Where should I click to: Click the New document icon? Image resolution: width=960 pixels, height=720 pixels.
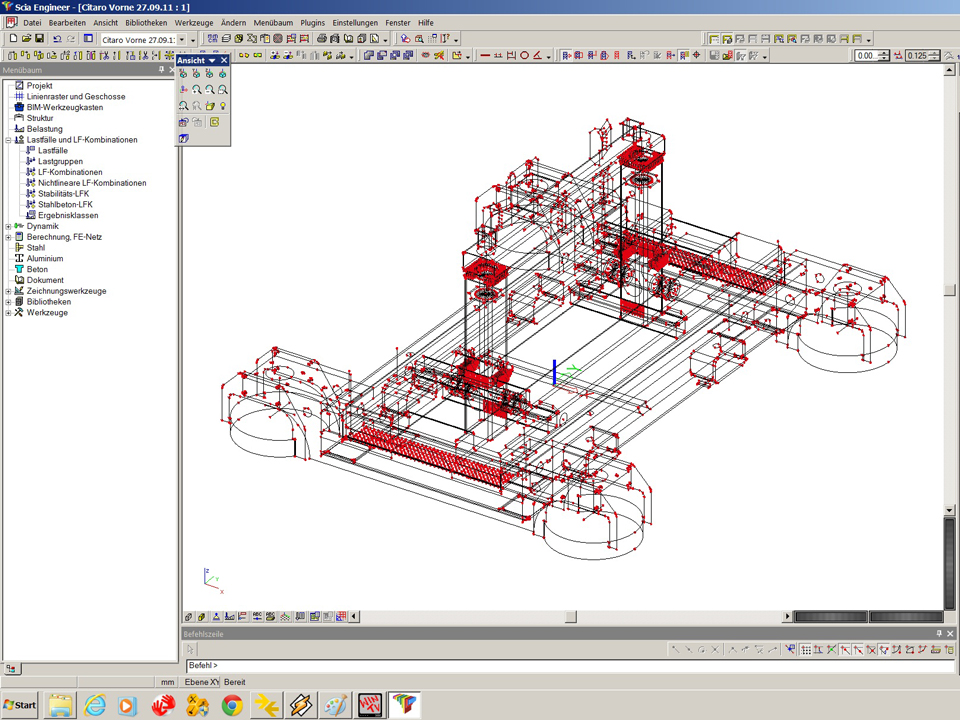tap(13, 39)
